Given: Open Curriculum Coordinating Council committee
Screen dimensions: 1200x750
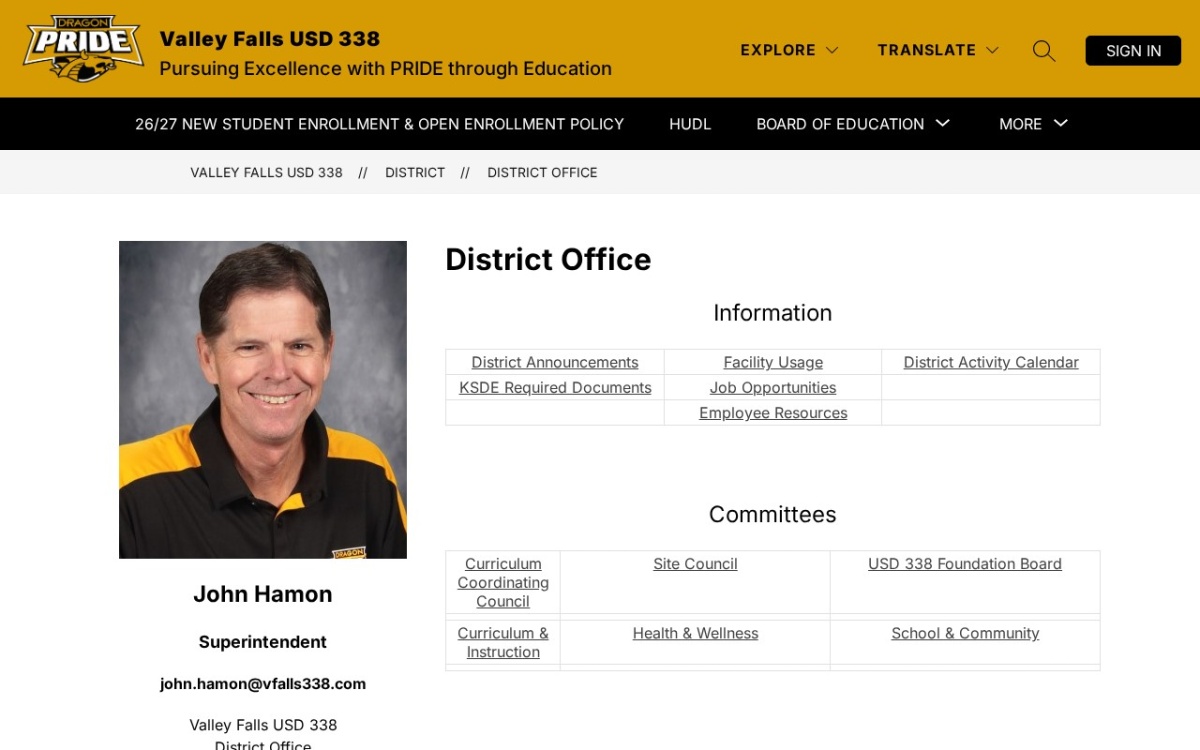Looking at the screenshot, I should (503, 582).
